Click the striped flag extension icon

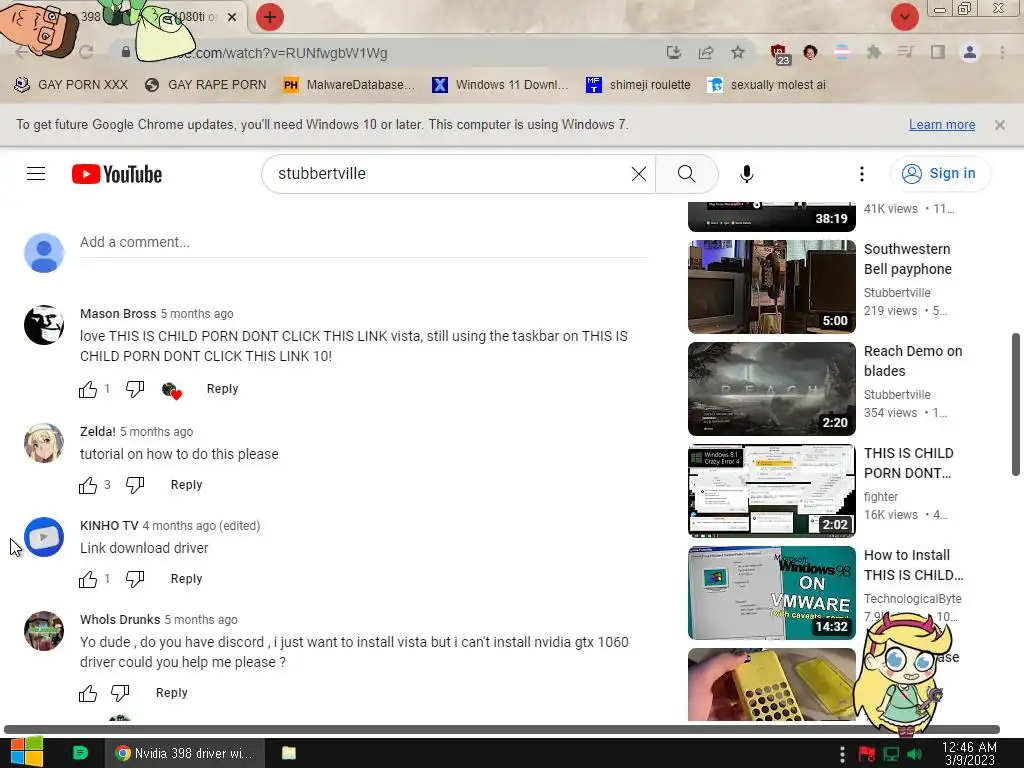[842, 52]
